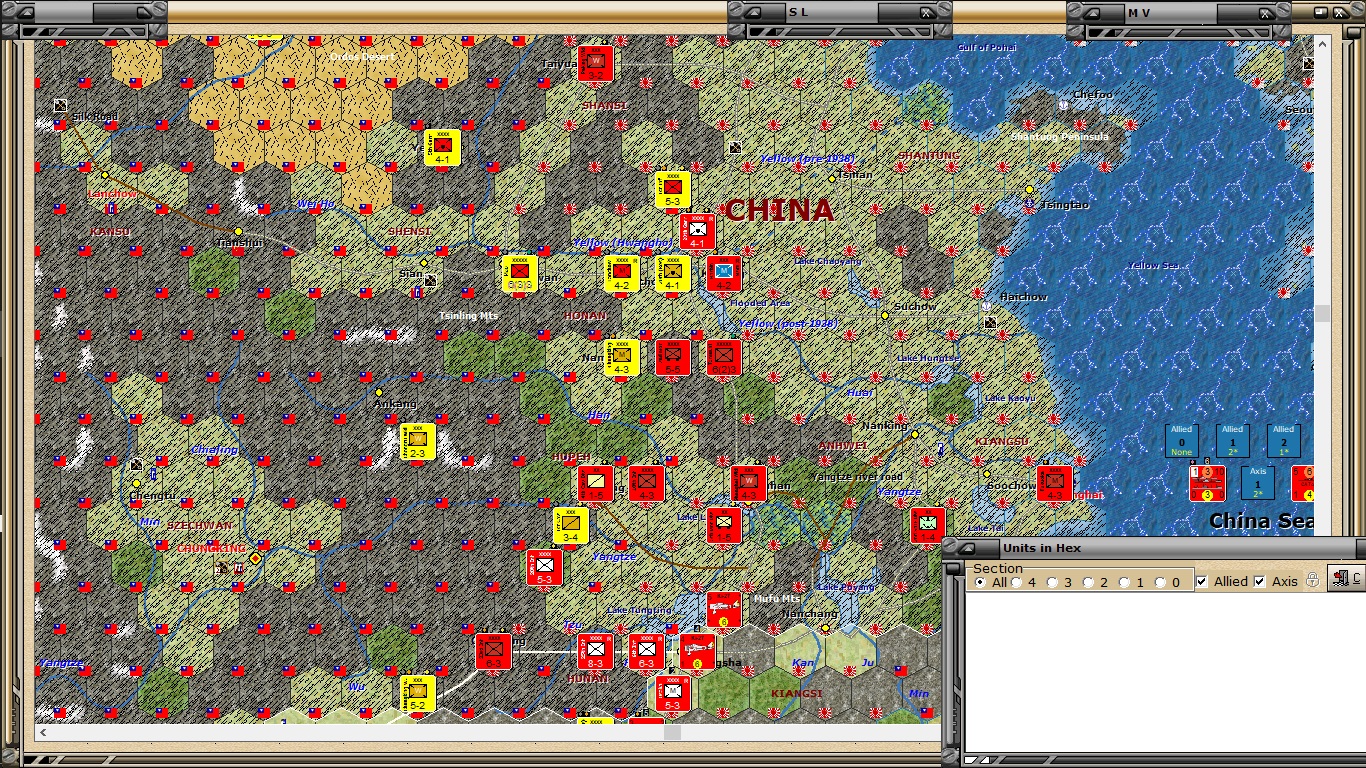Select the red 3-2 unit near Taiyuan
The width and height of the screenshot is (1366, 768).
click(x=595, y=63)
